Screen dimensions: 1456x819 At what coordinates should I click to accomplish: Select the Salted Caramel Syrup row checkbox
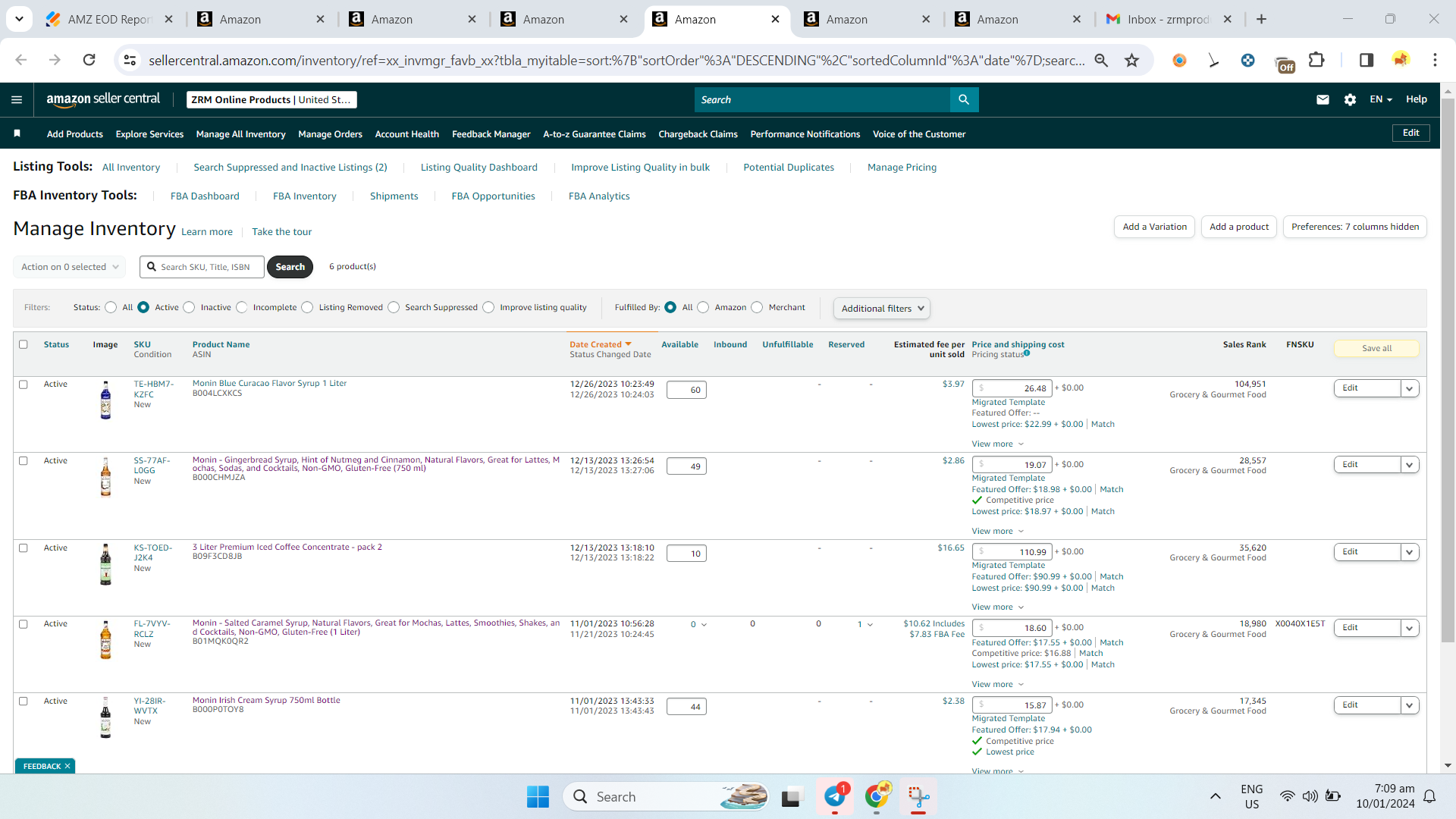point(24,624)
